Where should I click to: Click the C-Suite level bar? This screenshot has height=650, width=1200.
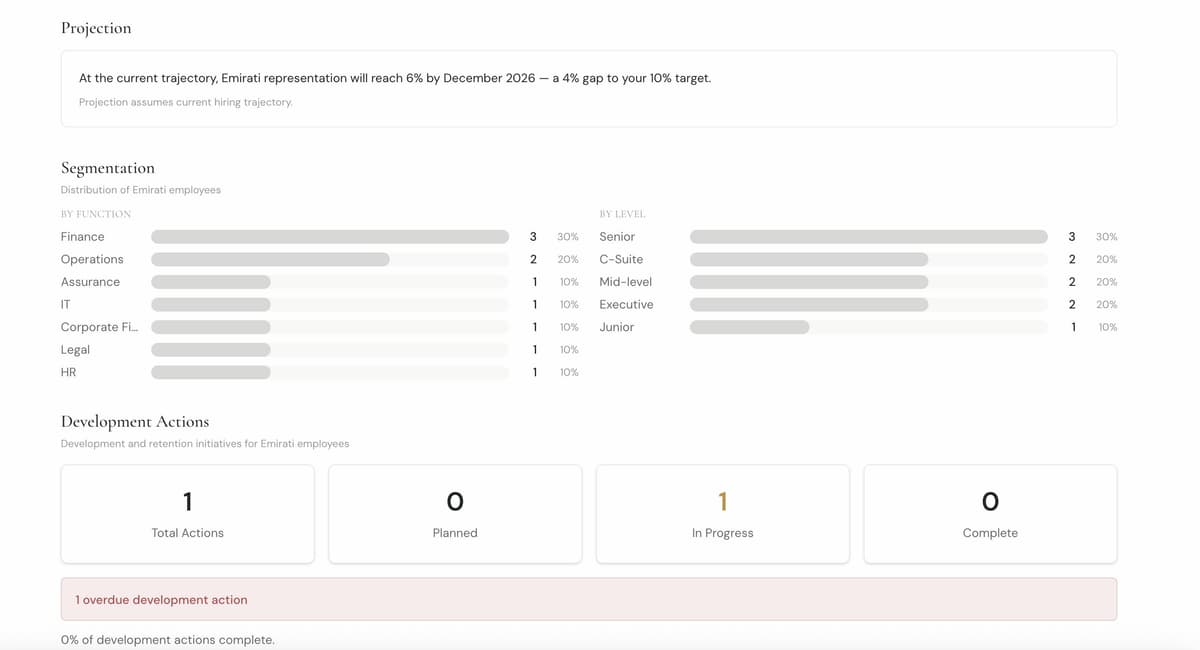869,259
